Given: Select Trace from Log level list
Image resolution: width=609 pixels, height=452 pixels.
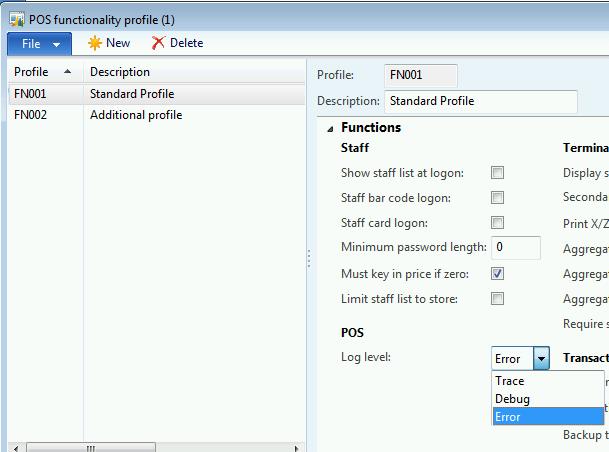Looking at the screenshot, I should (x=509, y=381).
